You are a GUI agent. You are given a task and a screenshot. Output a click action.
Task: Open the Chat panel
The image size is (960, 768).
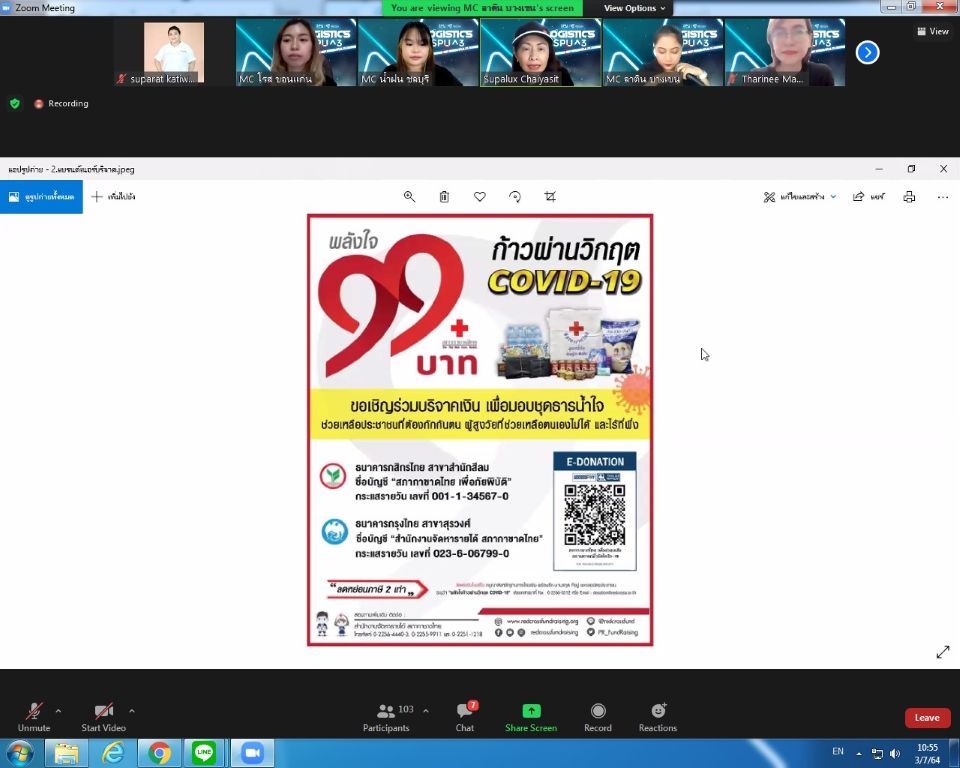(465, 717)
